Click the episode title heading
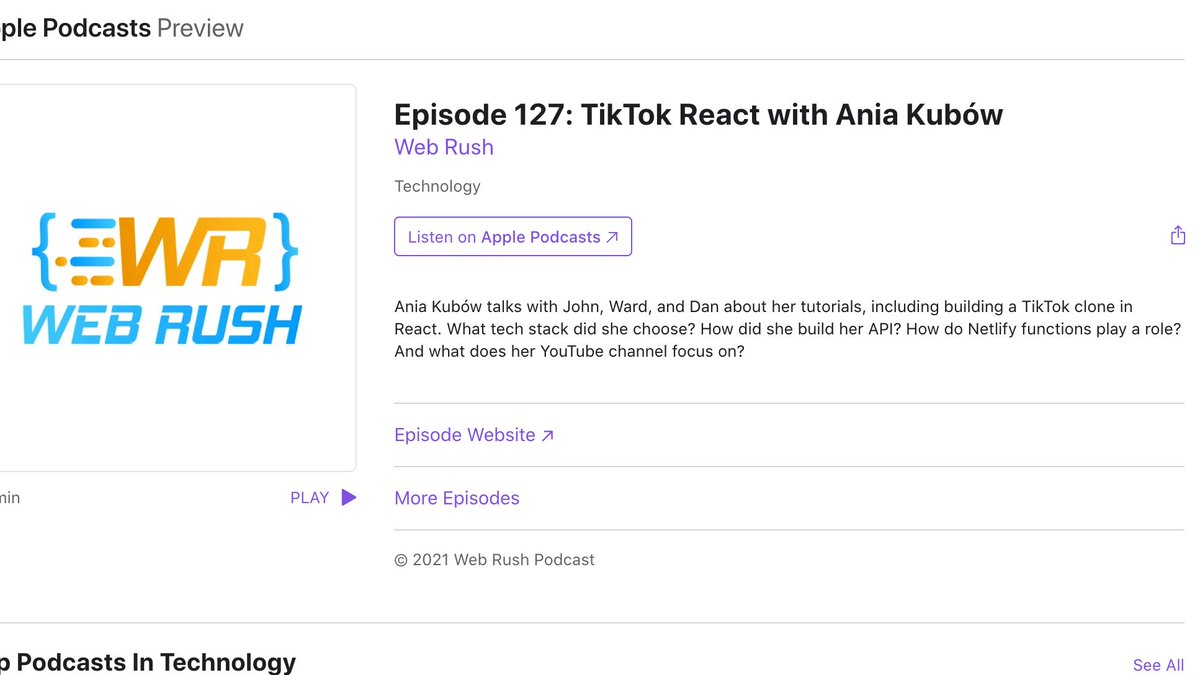This screenshot has height=675, width=1200. 698,115
